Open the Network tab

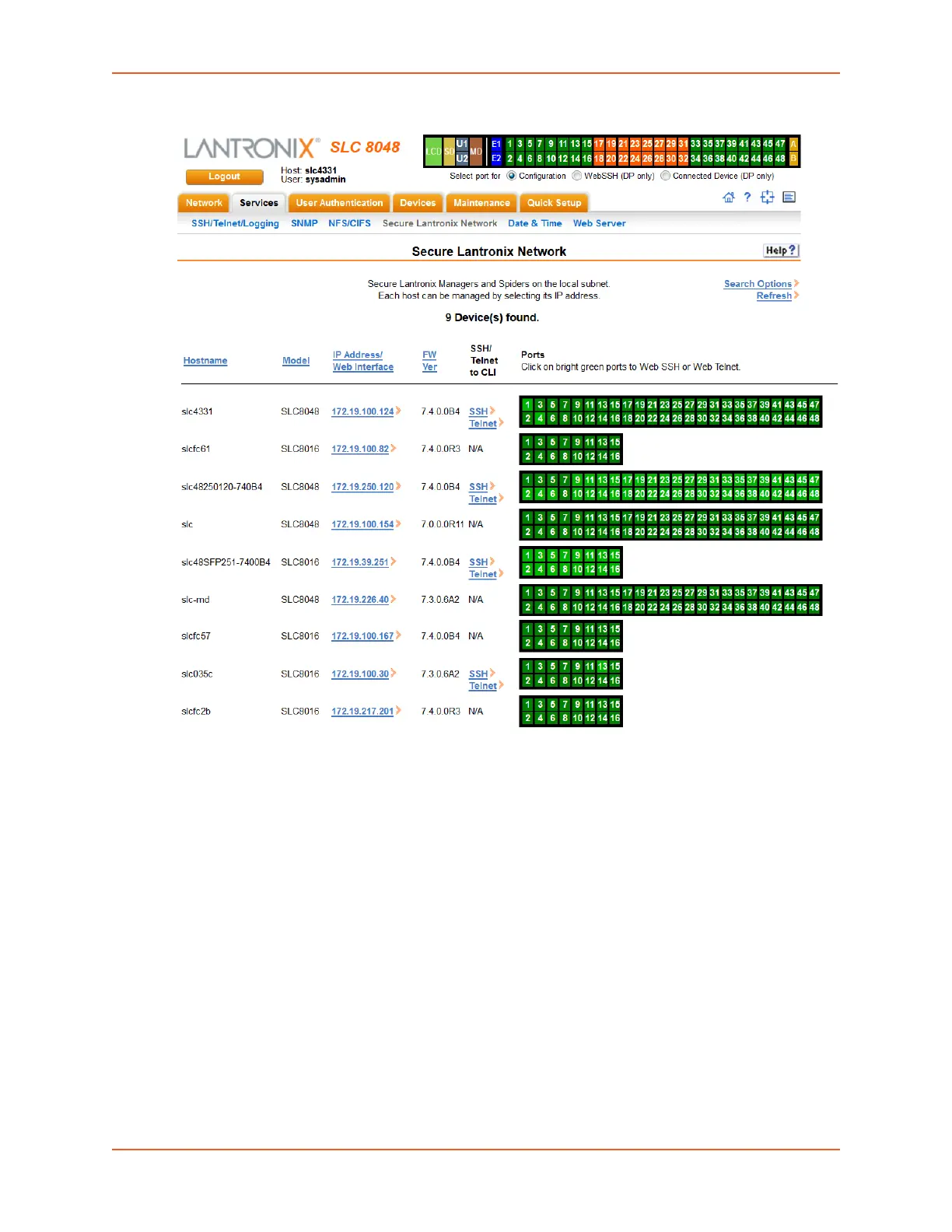[x=204, y=202]
